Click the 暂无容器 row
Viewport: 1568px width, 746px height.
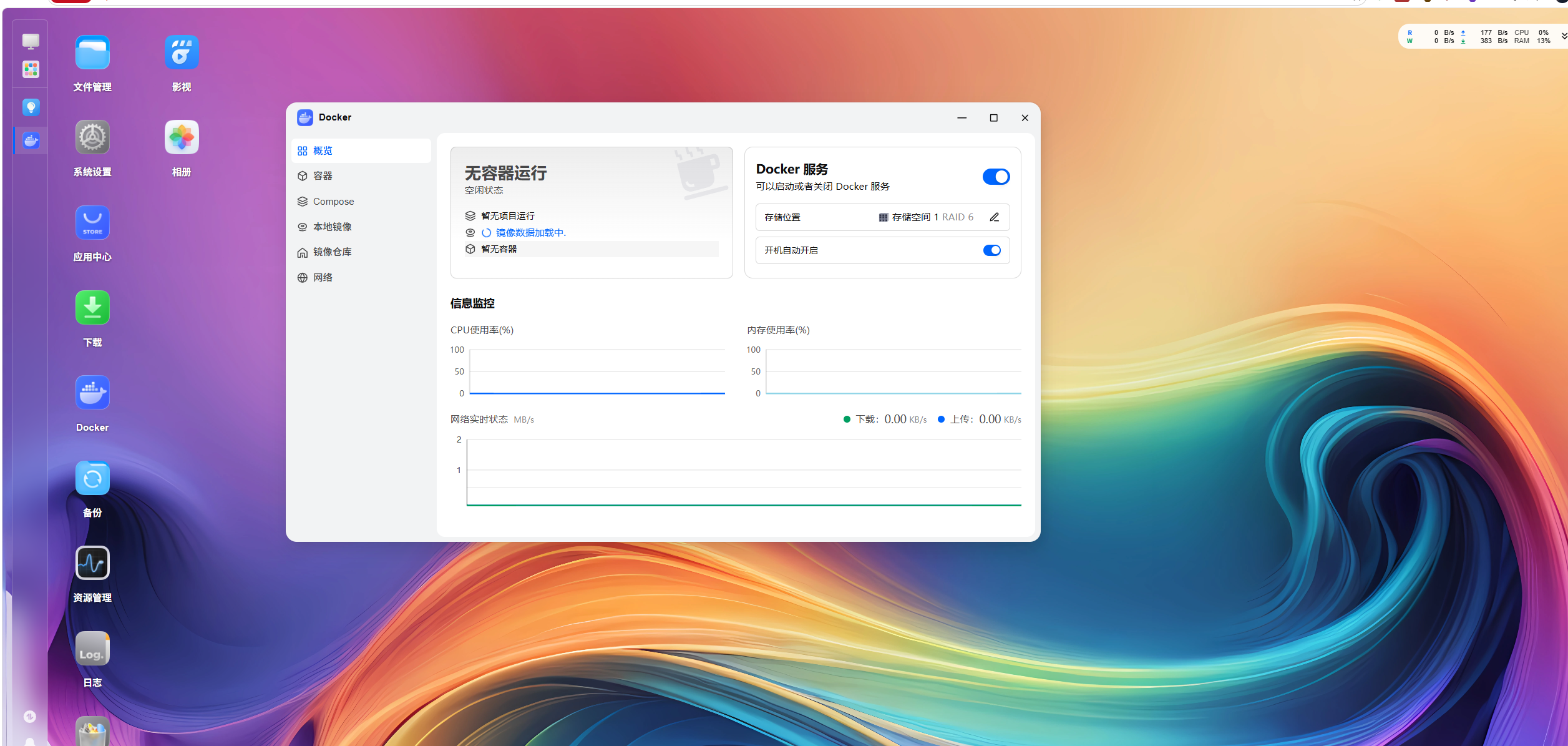(499, 249)
